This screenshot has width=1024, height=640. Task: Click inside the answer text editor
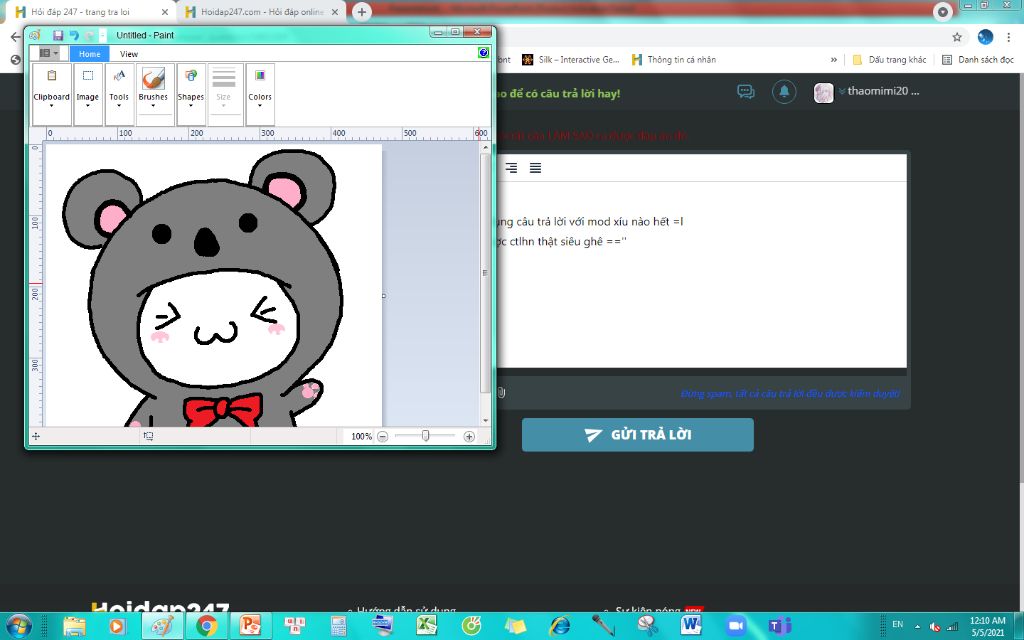701,274
